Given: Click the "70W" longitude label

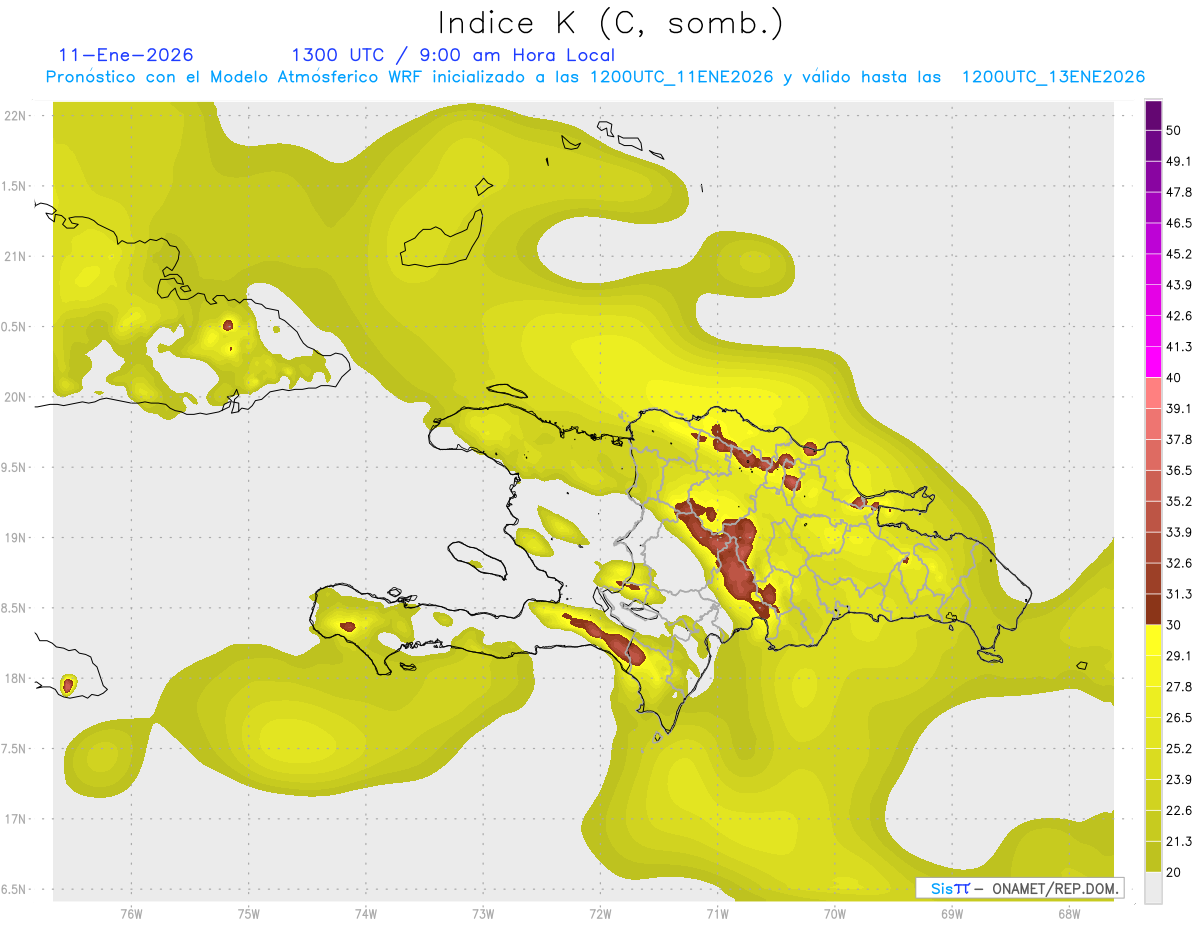Looking at the screenshot, I should [x=835, y=914].
